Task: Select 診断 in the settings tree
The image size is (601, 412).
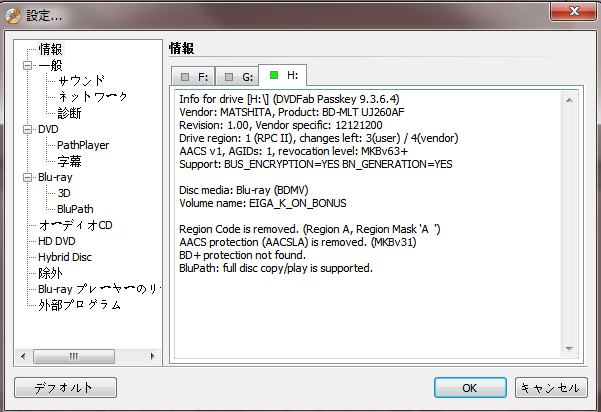Action: (69, 113)
